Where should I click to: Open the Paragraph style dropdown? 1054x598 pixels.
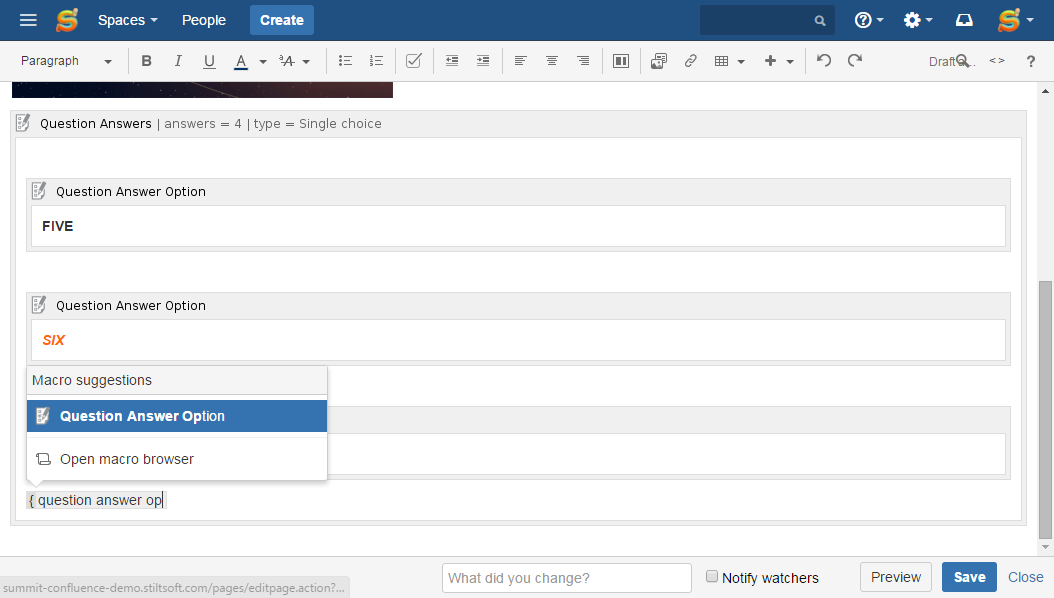click(x=66, y=61)
